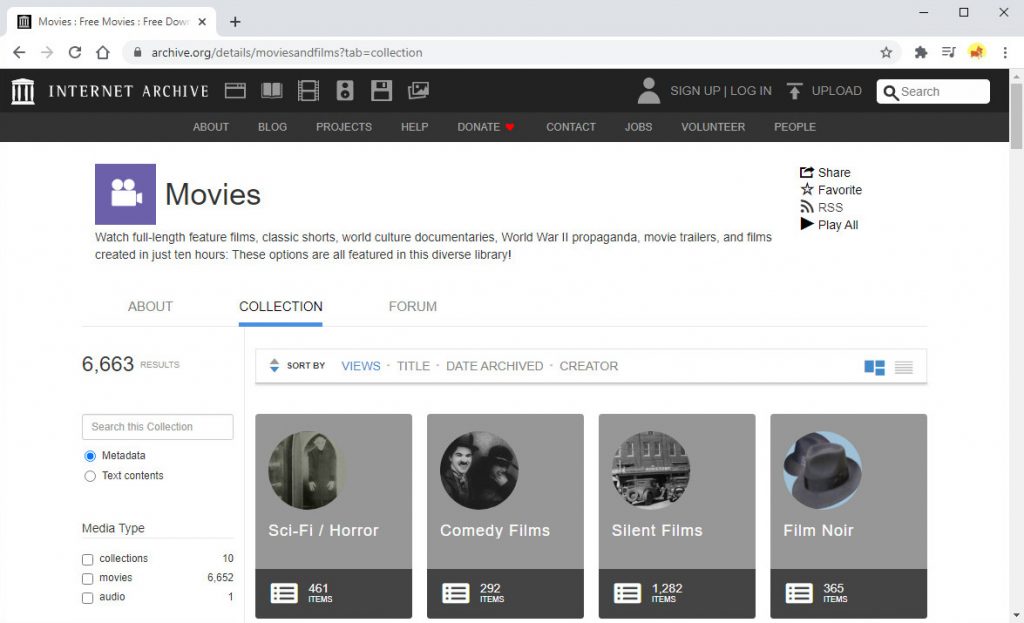This screenshot has height=623, width=1024.
Task: Click the list icon on Sci-Fi / Horror card
Action: [284, 593]
